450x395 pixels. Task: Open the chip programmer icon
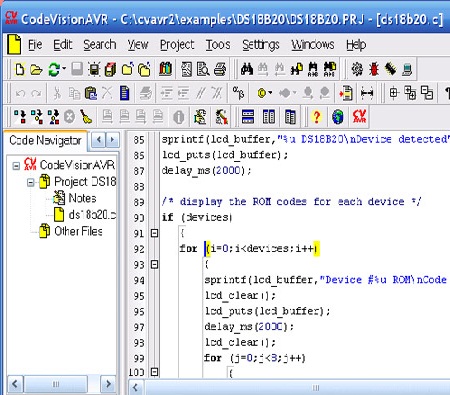click(x=390, y=69)
